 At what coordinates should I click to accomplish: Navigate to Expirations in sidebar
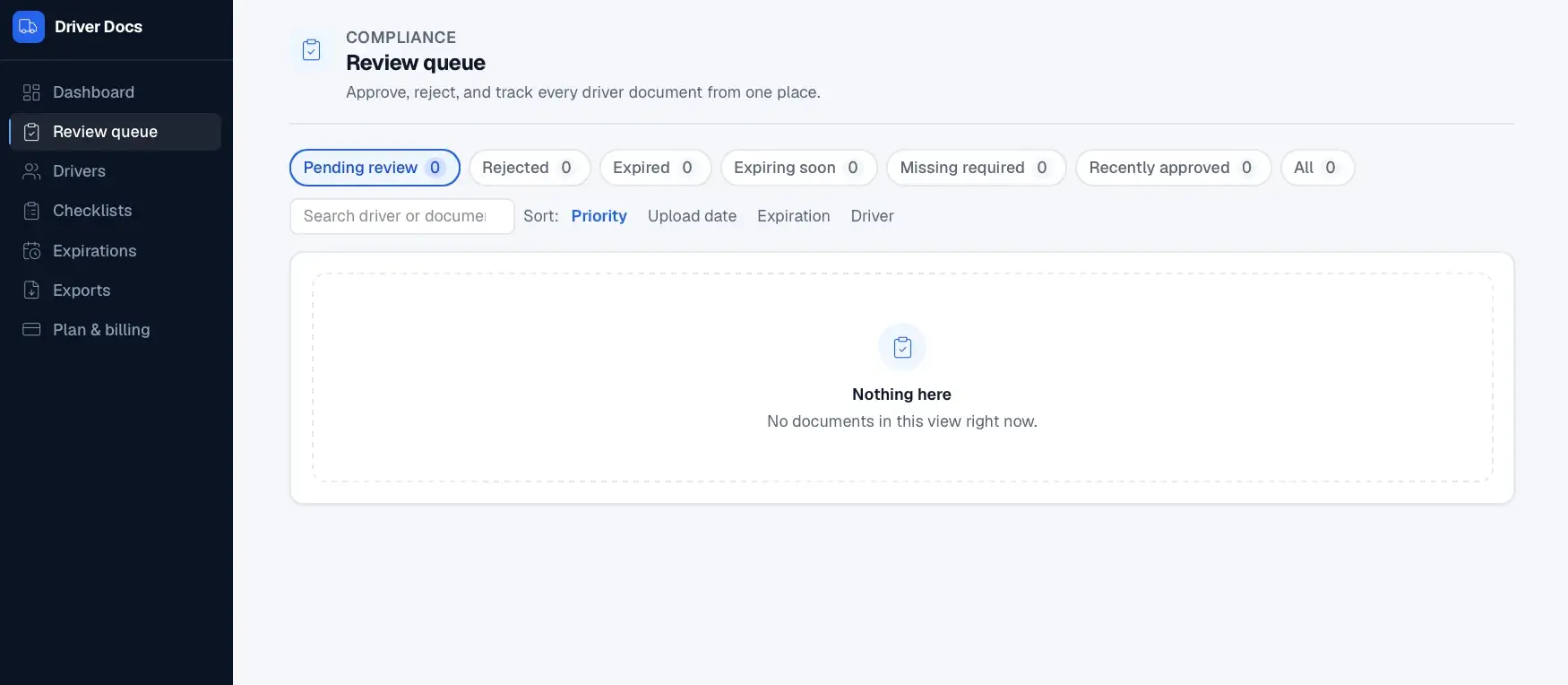(116, 251)
